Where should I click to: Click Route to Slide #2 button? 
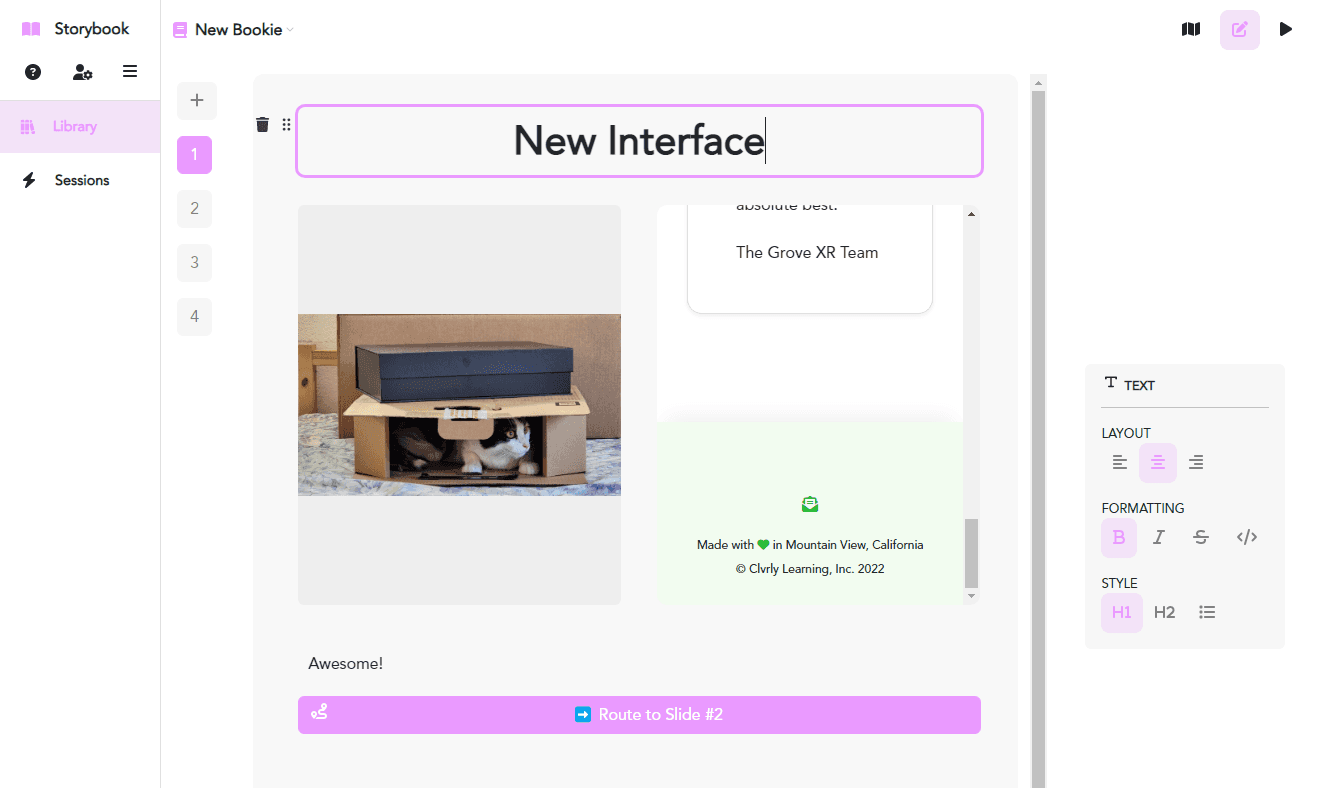(639, 715)
